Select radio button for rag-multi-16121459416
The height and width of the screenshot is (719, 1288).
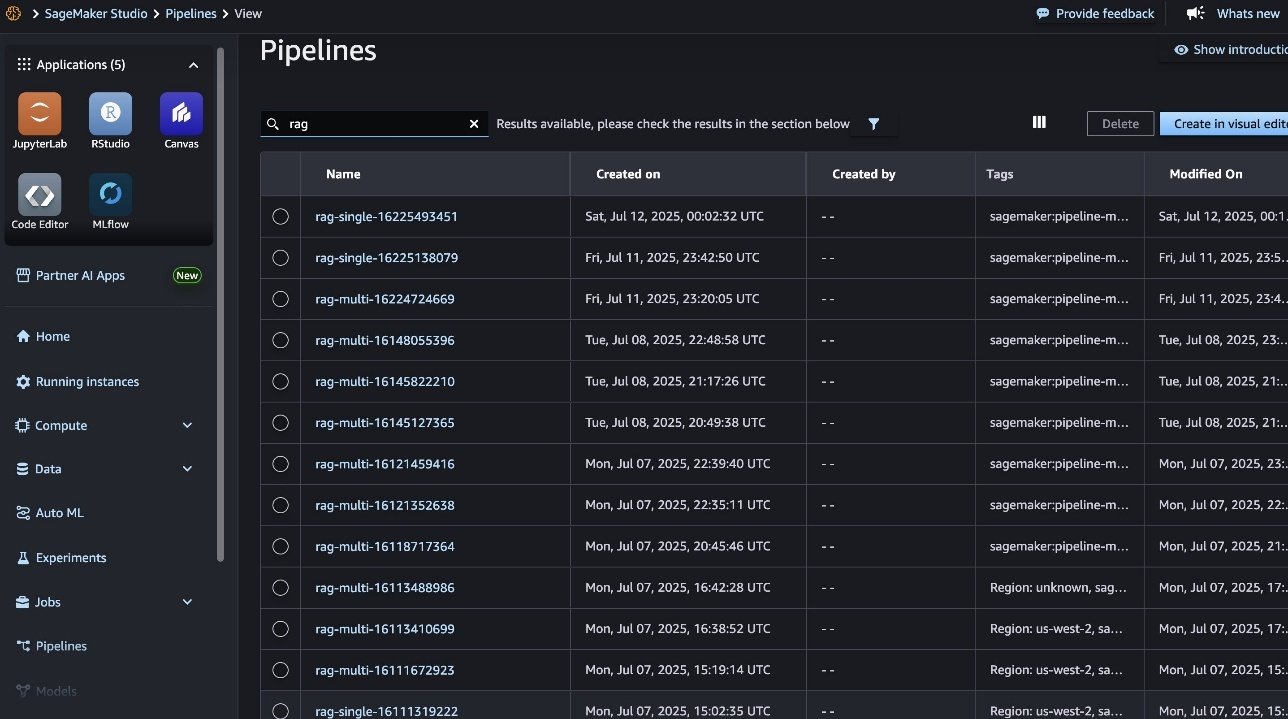(x=280, y=464)
